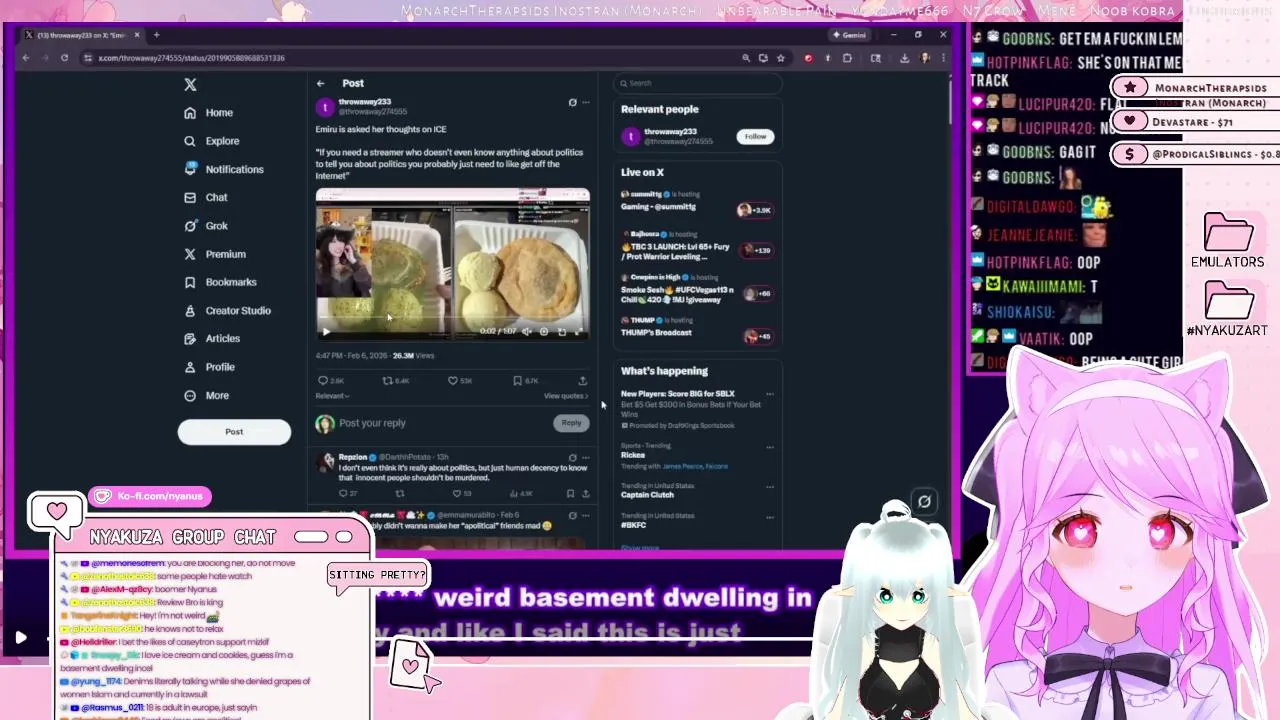Click the X search box
Viewport: 1280px width, 720px height.
pyautogui.click(x=697, y=84)
